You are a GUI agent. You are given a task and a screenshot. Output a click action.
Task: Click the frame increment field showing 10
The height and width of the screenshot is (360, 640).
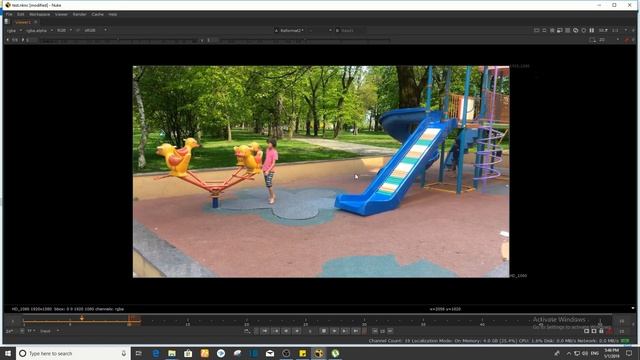(x=382, y=331)
